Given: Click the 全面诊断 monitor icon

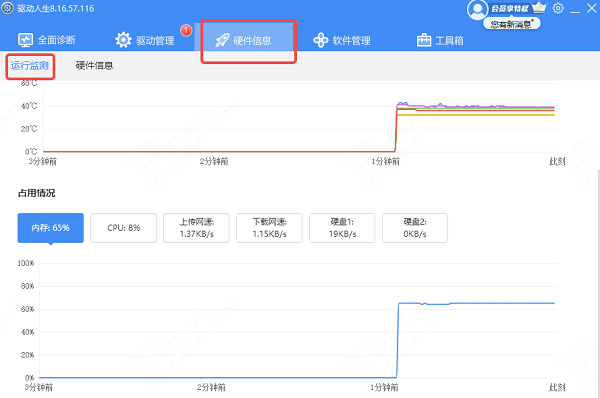Looking at the screenshot, I should click(26, 40).
